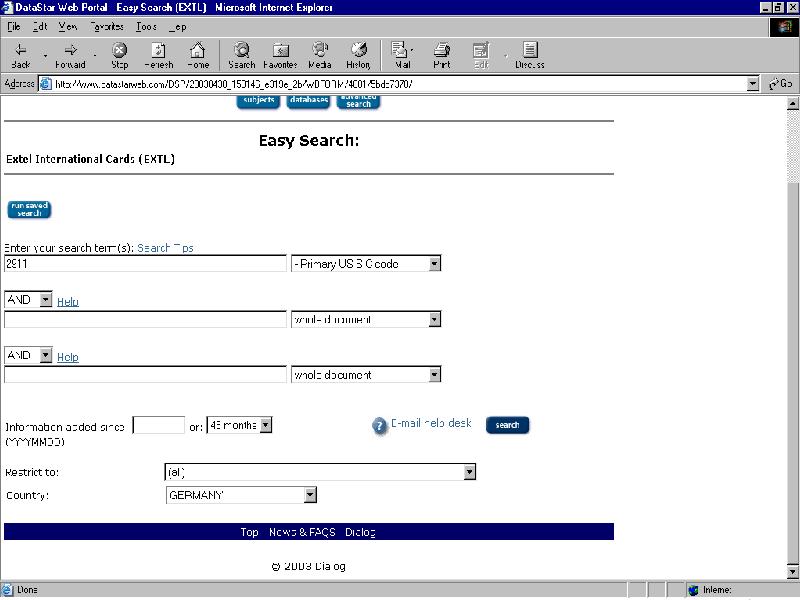Print the page with Print icon
The width and height of the screenshot is (800, 600).
point(442,55)
